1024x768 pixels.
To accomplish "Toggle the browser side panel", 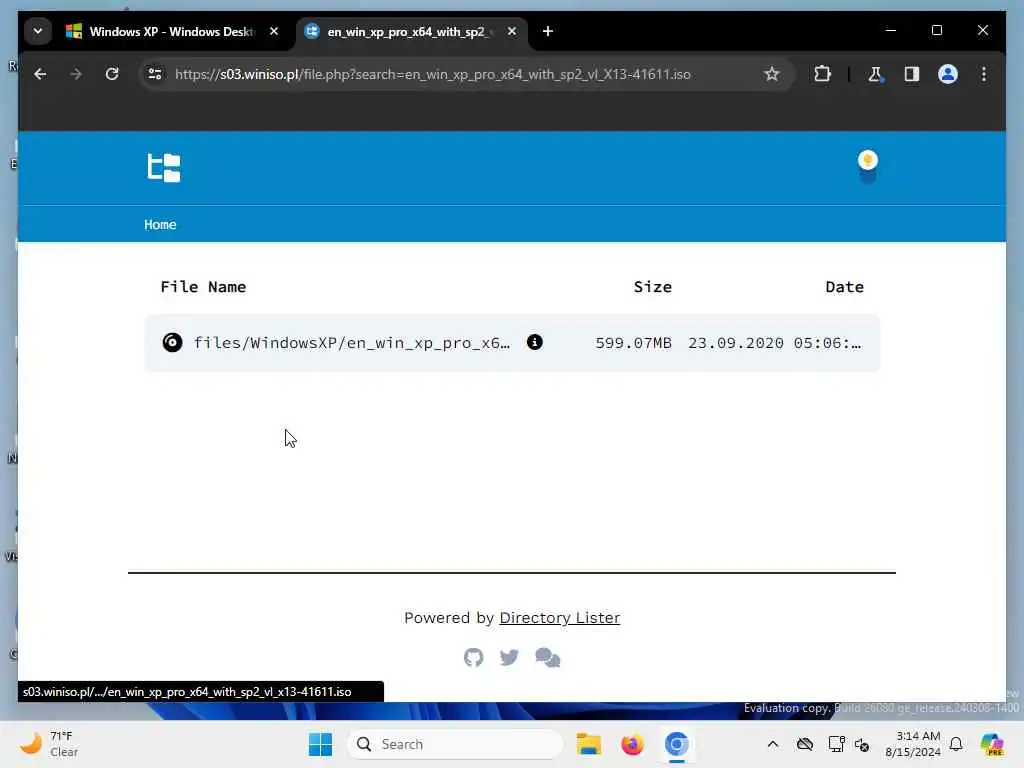I will (912, 74).
